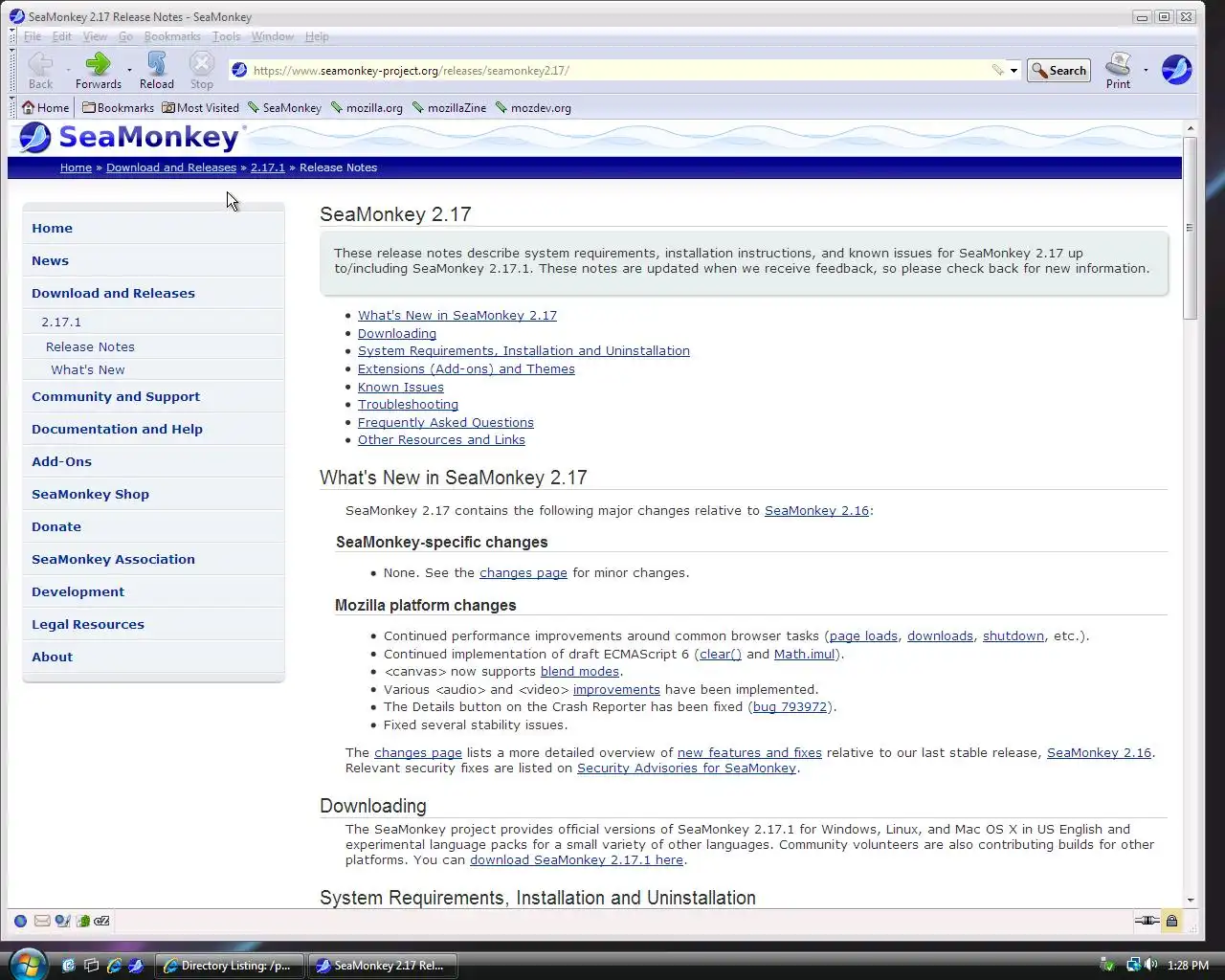Switch to Directory Listing taskbar window

pos(230,966)
